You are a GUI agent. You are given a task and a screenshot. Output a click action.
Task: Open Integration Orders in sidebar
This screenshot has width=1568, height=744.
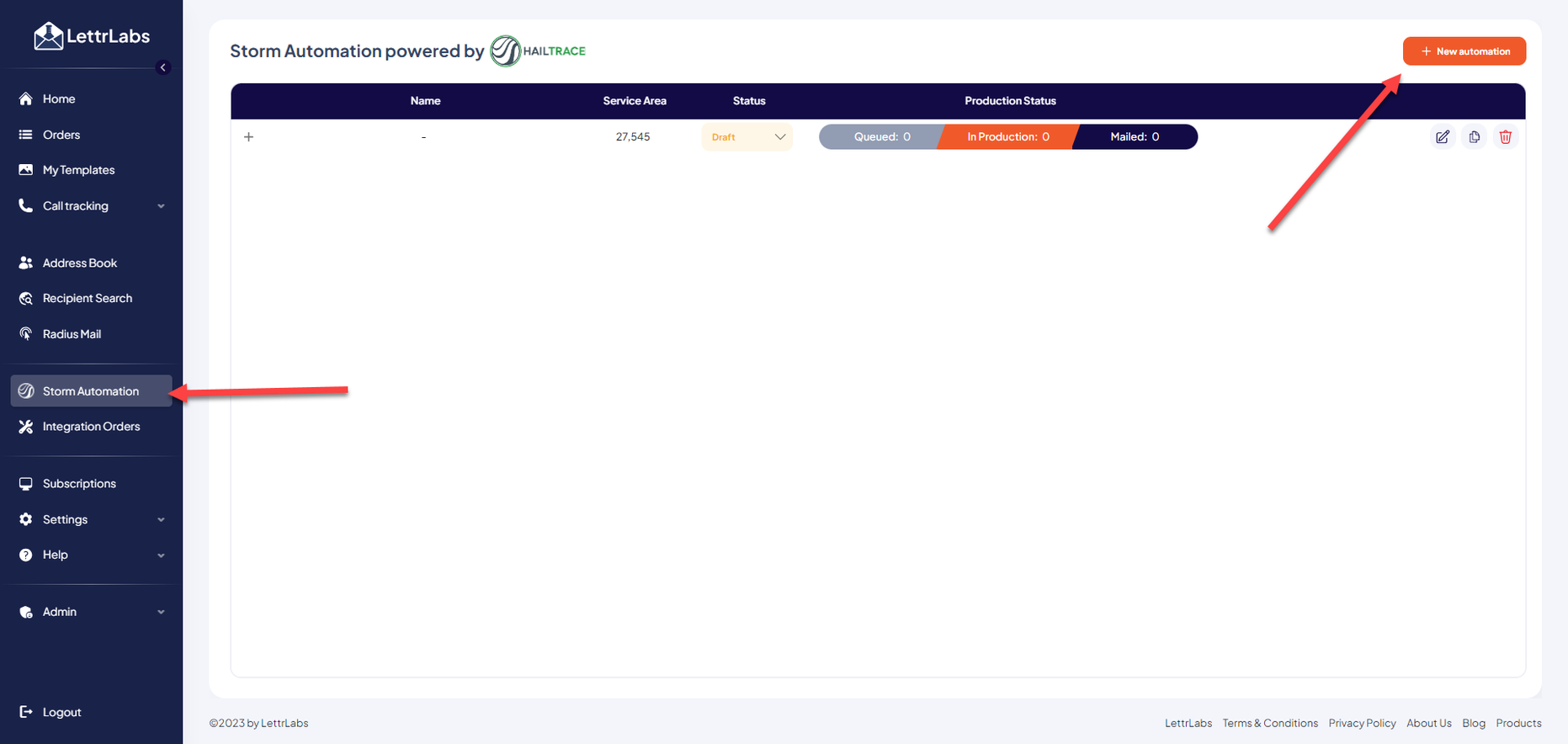coord(91,427)
